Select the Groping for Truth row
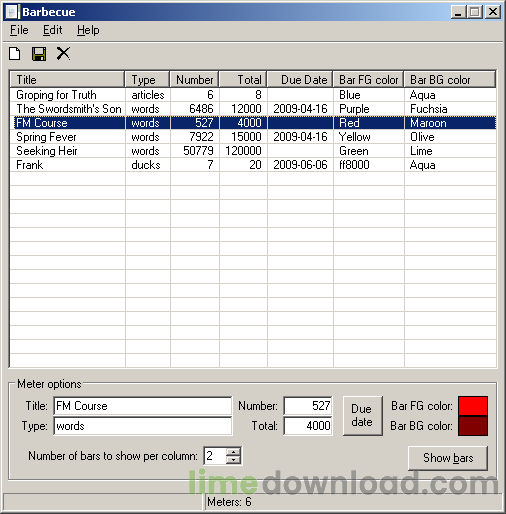506x514 pixels. (253, 95)
